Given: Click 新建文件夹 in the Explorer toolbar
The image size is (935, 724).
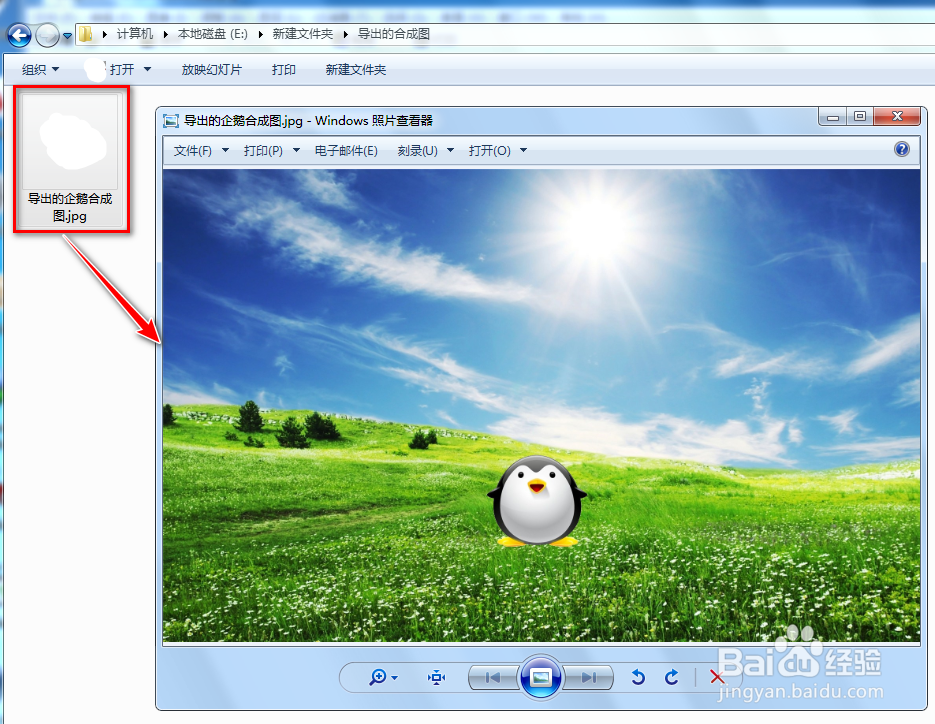Looking at the screenshot, I should tap(355, 70).
